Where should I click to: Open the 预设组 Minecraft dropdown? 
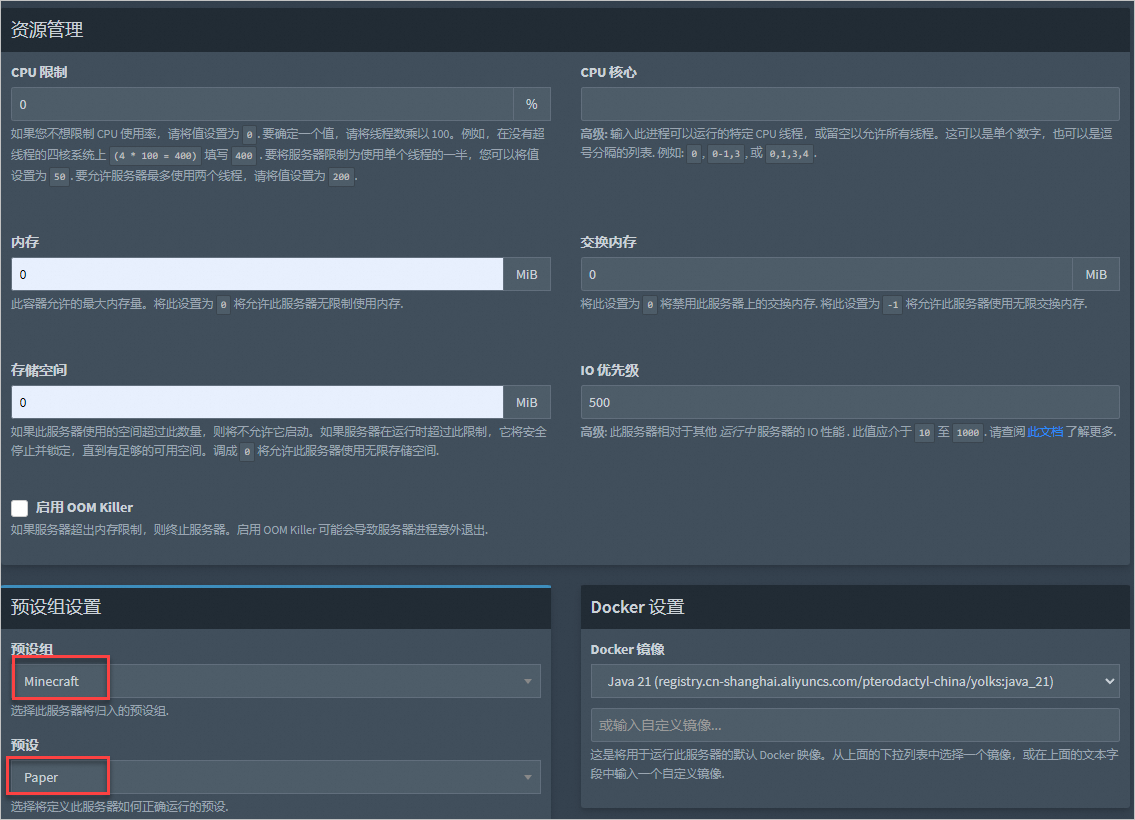[x=276, y=681]
